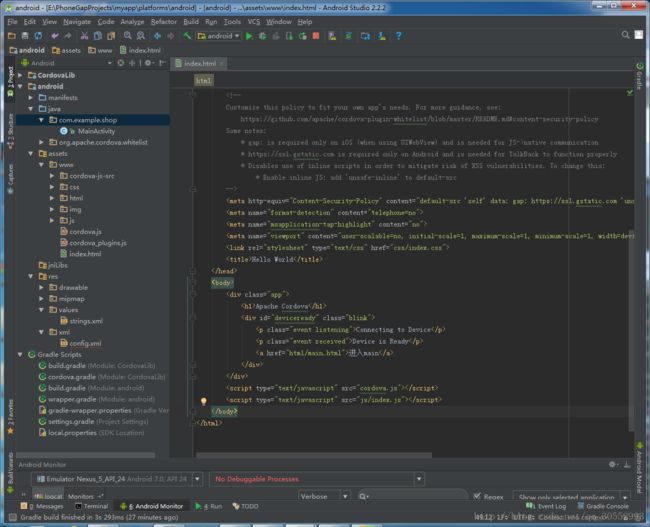Click the logcat search input field
Screen dimensions: 650x527
point(412,496)
